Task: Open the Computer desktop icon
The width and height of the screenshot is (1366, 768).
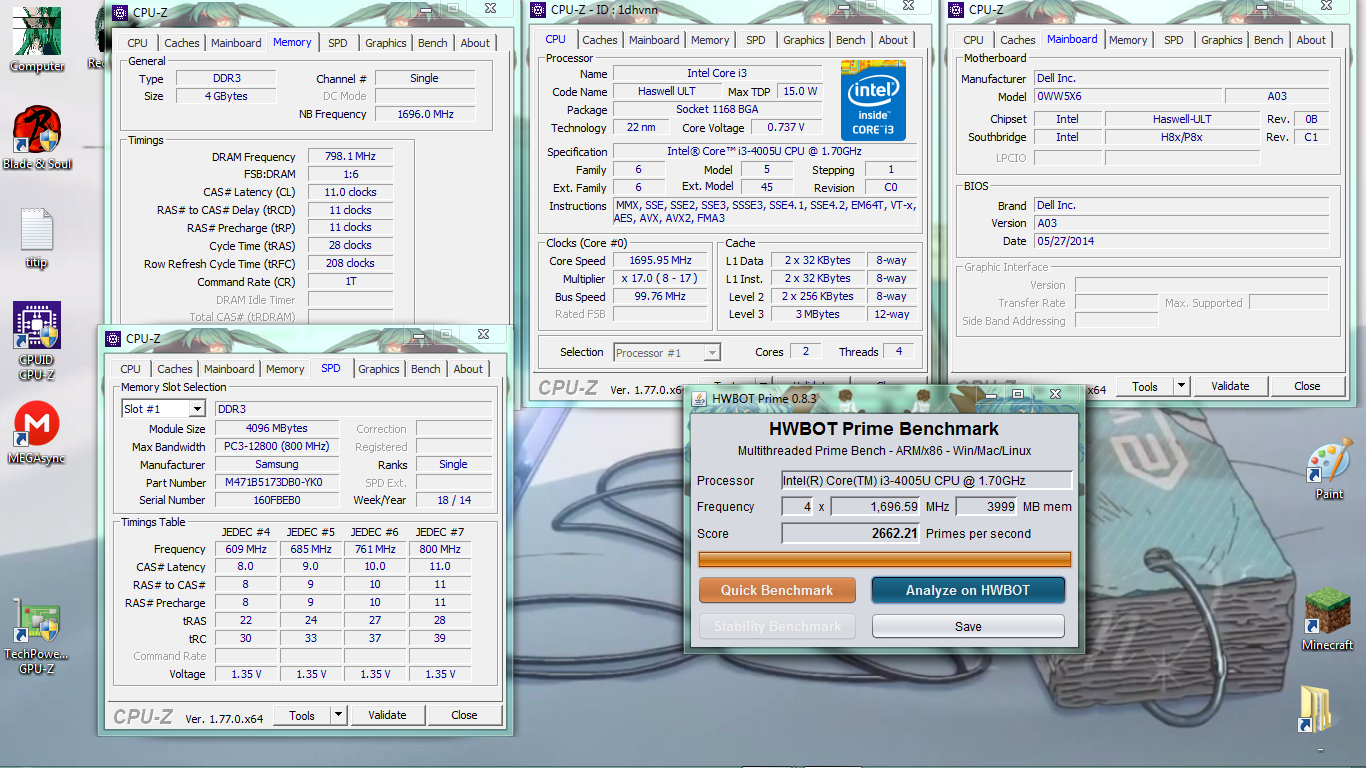Action: (37, 38)
